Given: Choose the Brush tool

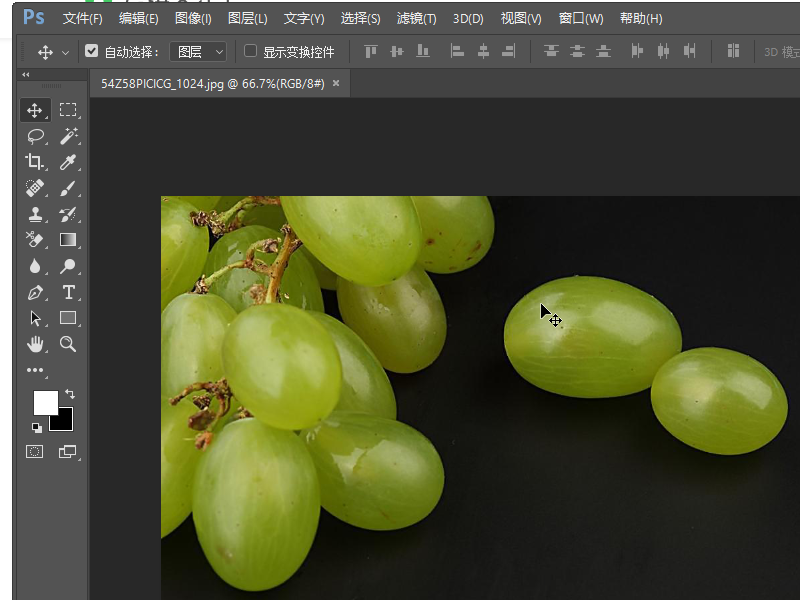Looking at the screenshot, I should click(x=68, y=188).
